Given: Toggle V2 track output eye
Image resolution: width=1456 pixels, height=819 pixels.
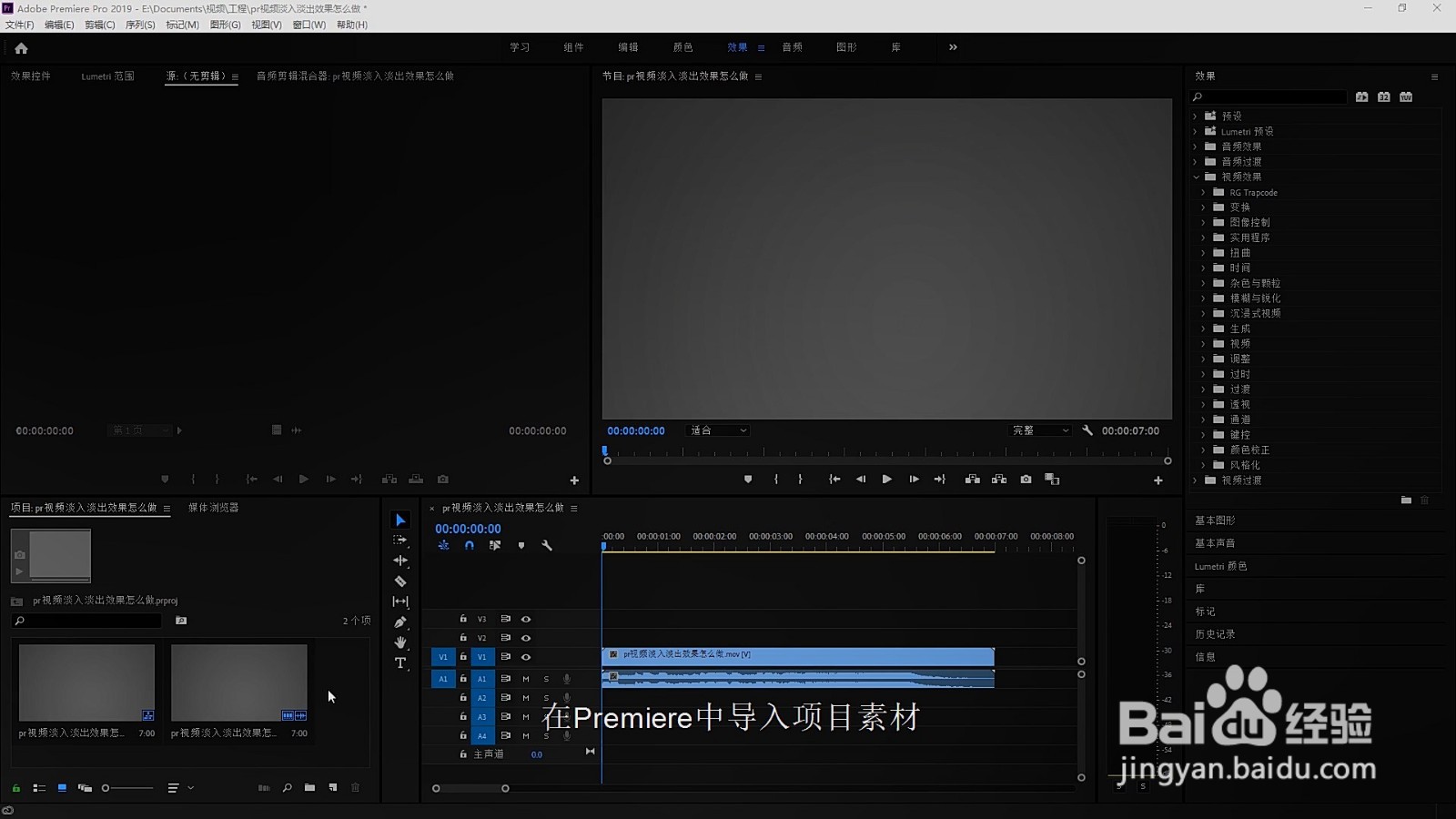Looking at the screenshot, I should 526,638.
